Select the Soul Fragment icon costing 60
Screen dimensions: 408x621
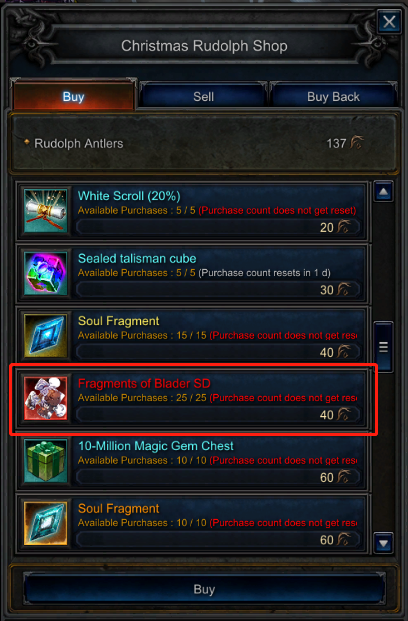point(46,524)
